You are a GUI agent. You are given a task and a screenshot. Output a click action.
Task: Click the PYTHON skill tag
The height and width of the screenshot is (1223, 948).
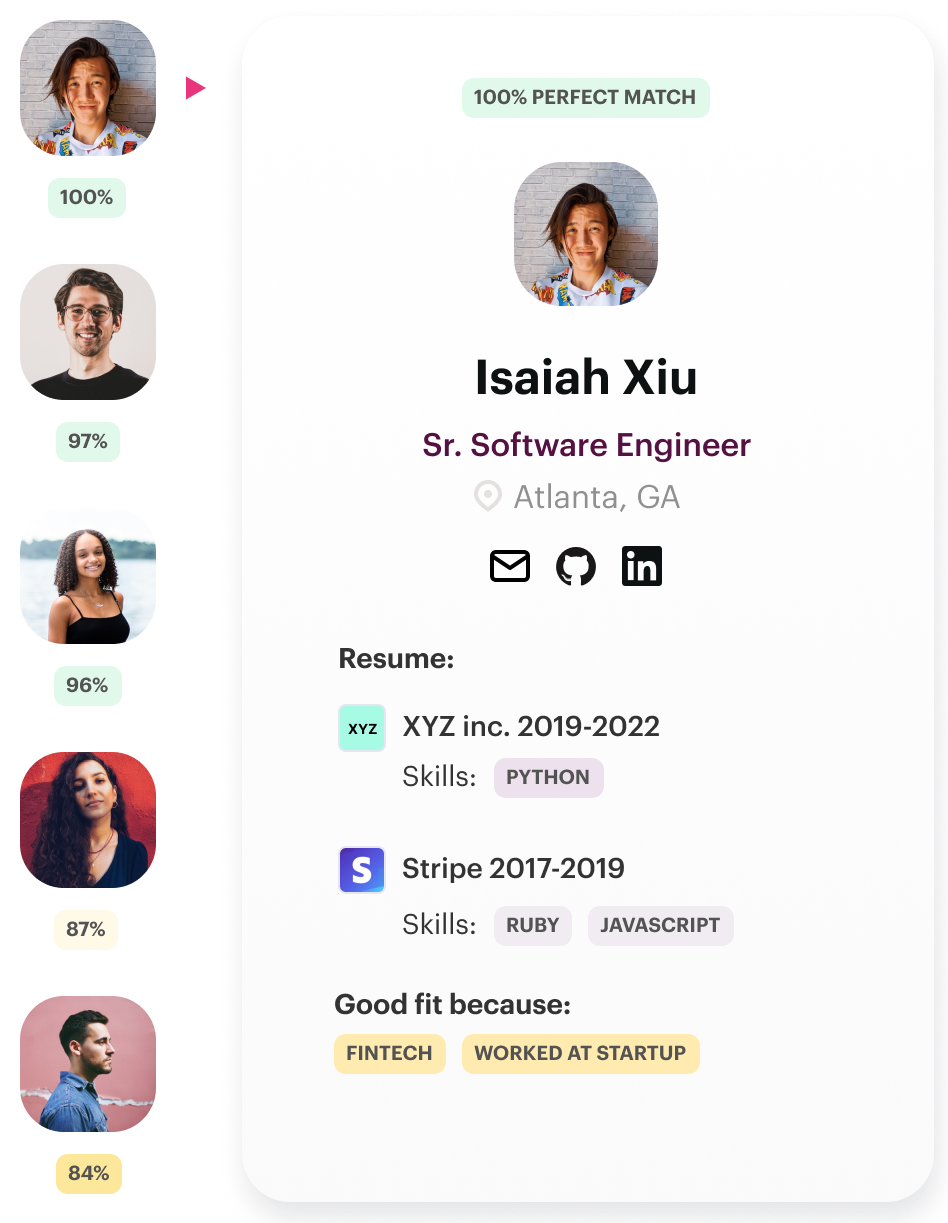point(548,778)
